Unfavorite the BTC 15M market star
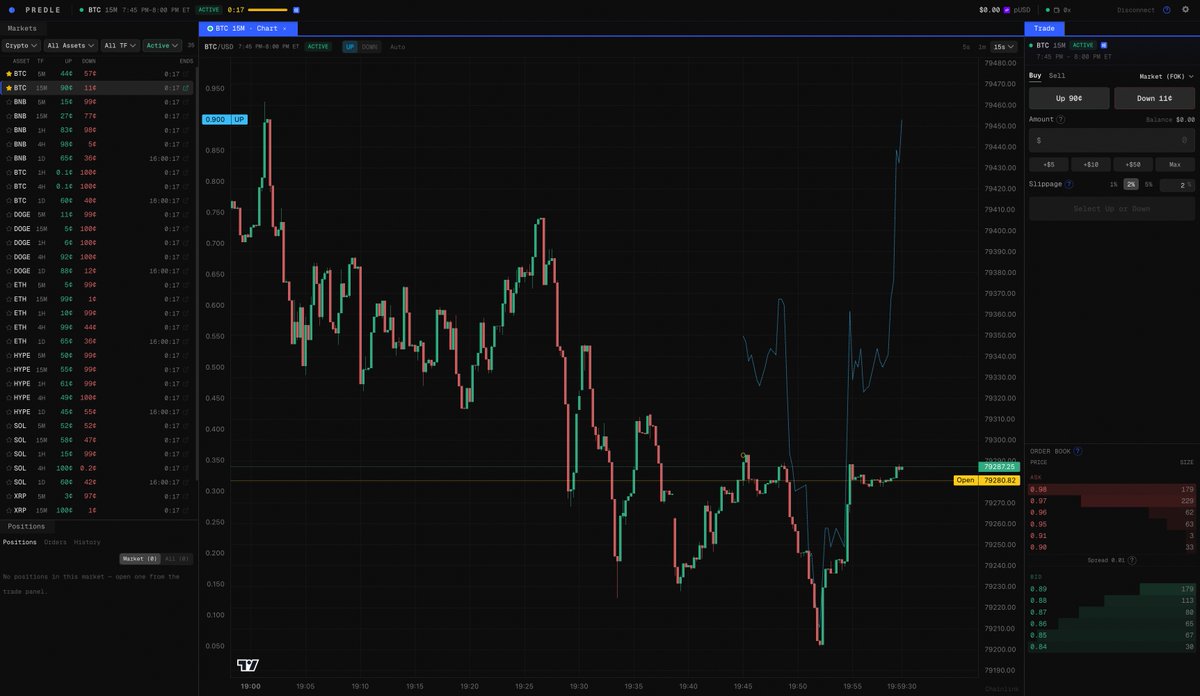This screenshot has height=696, width=1200. 9,88
